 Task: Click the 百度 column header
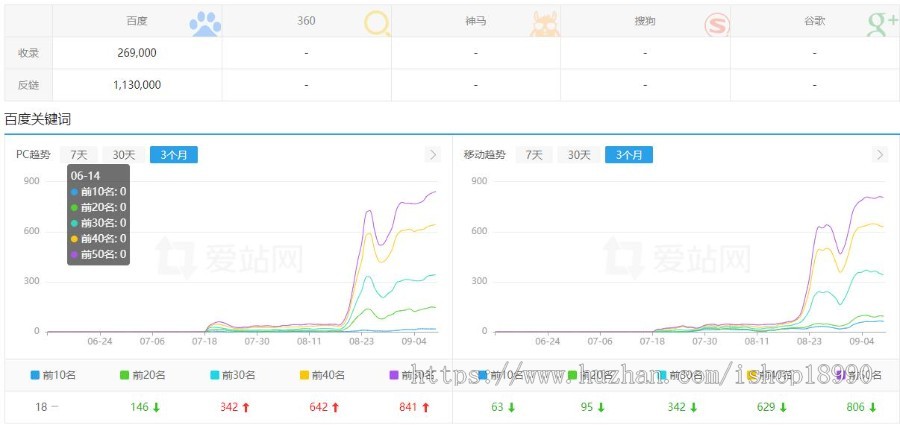pos(137,21)
